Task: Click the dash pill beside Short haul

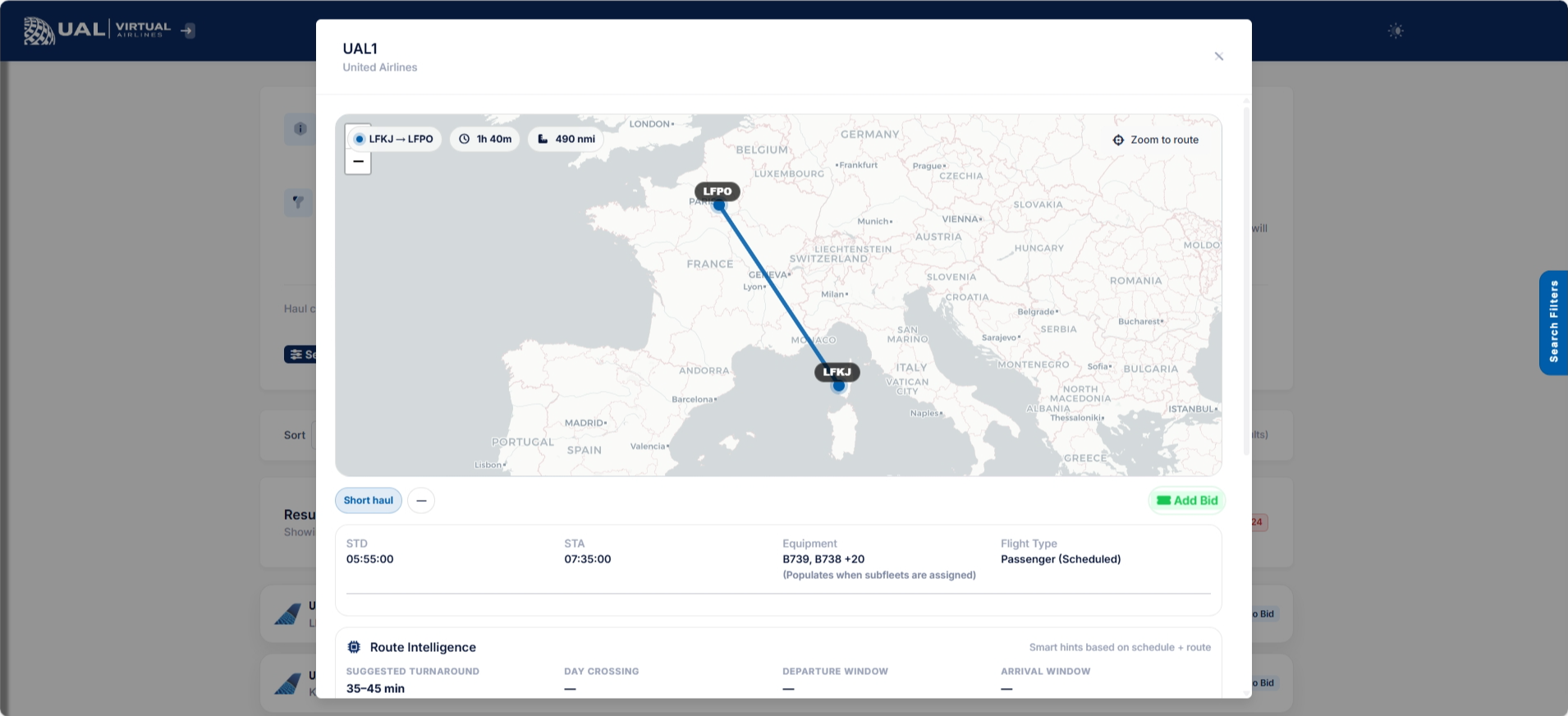Action: point(421,501)
